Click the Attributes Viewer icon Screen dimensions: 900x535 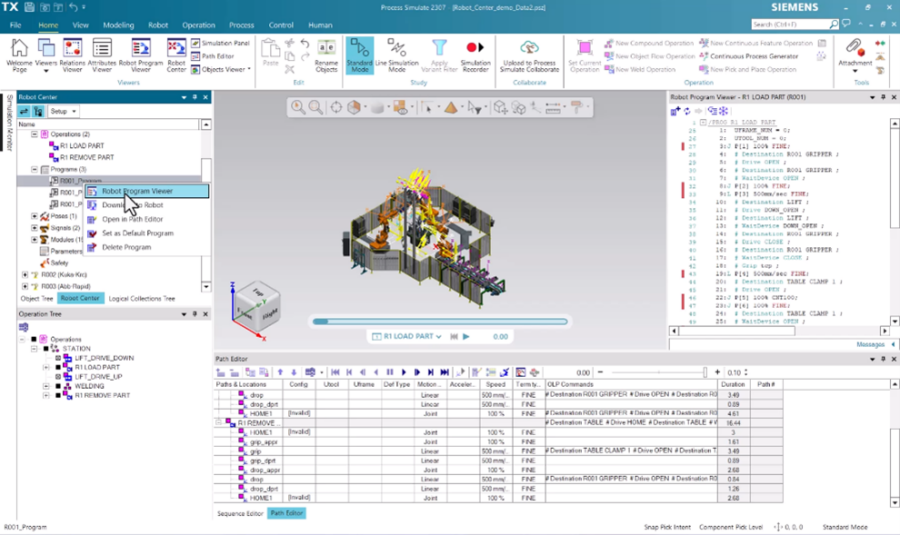point(102,55)
